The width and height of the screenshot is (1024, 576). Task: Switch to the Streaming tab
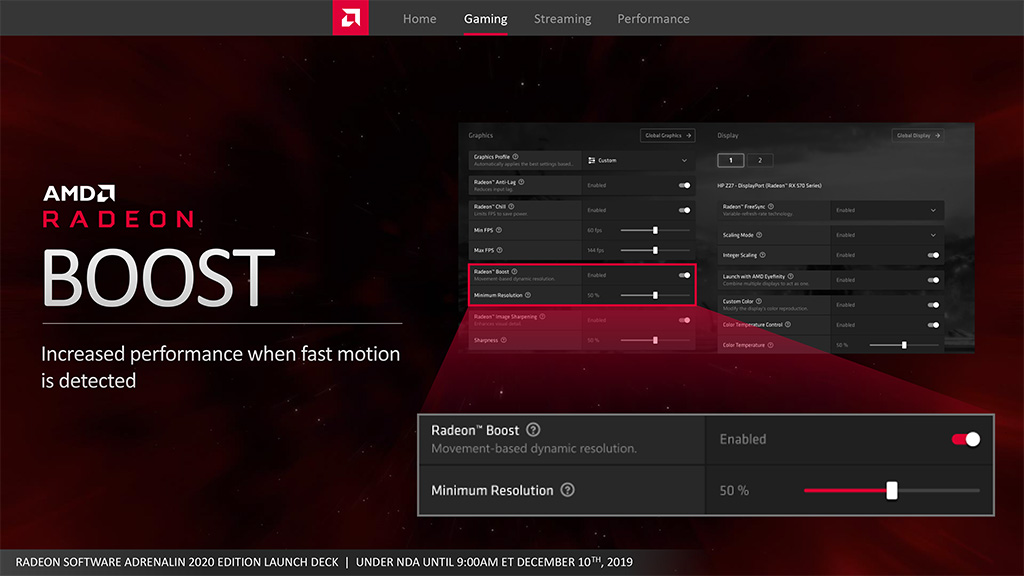[x=562, y=19]
